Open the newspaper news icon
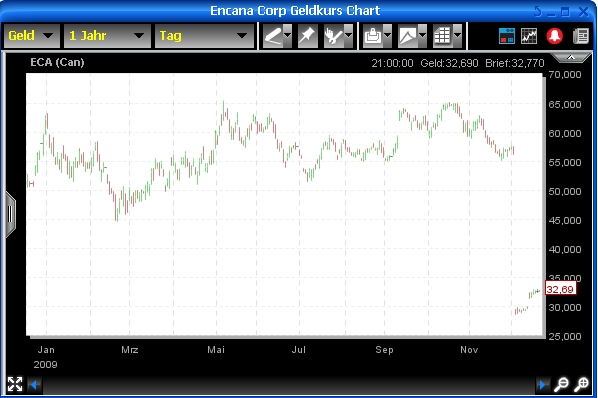Screen dimensions: 598x398 click(581, 36)
